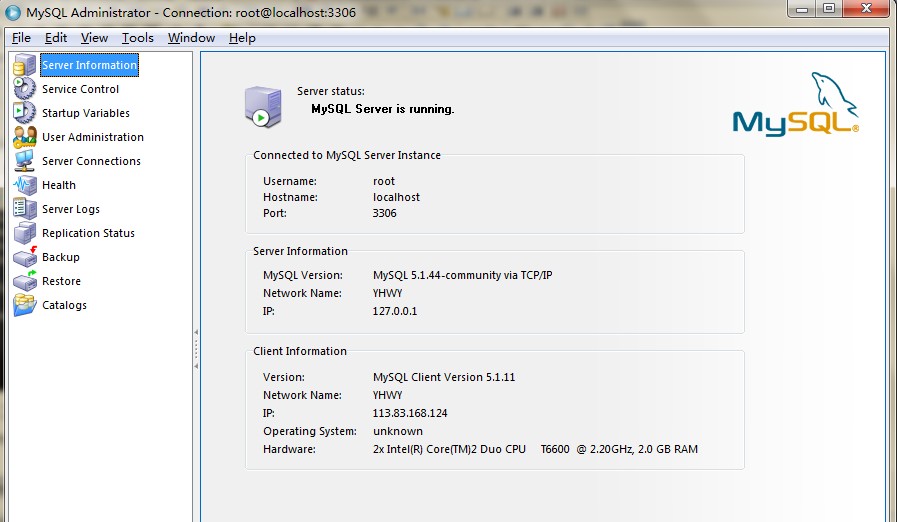Collapse sidebar using the splitter handle
The width and height of the screenshot is (897, 522).
[x=196, y=347]
